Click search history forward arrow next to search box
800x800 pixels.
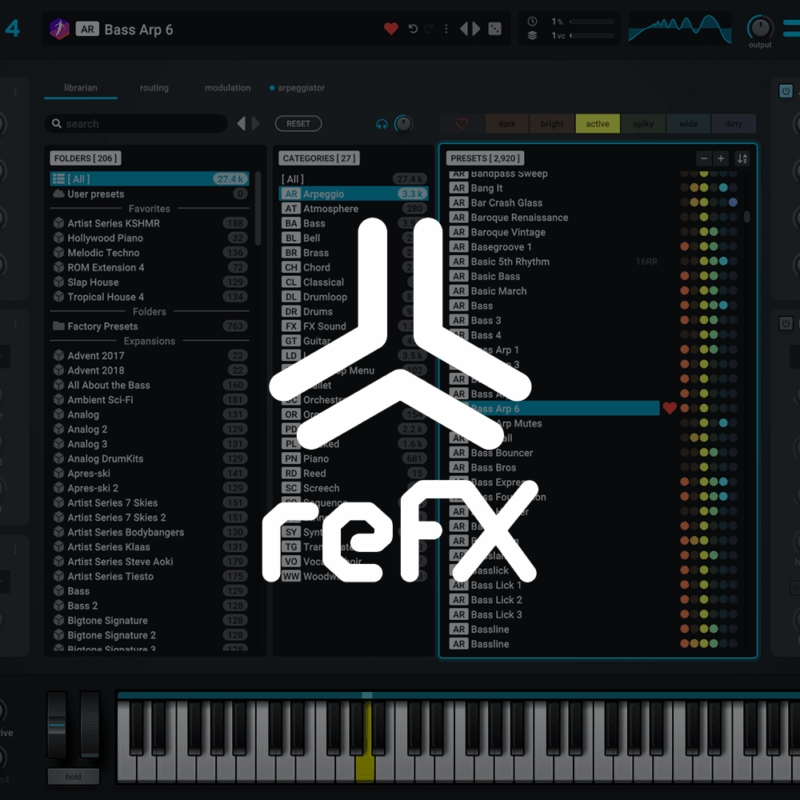click(x=256, y=123)
